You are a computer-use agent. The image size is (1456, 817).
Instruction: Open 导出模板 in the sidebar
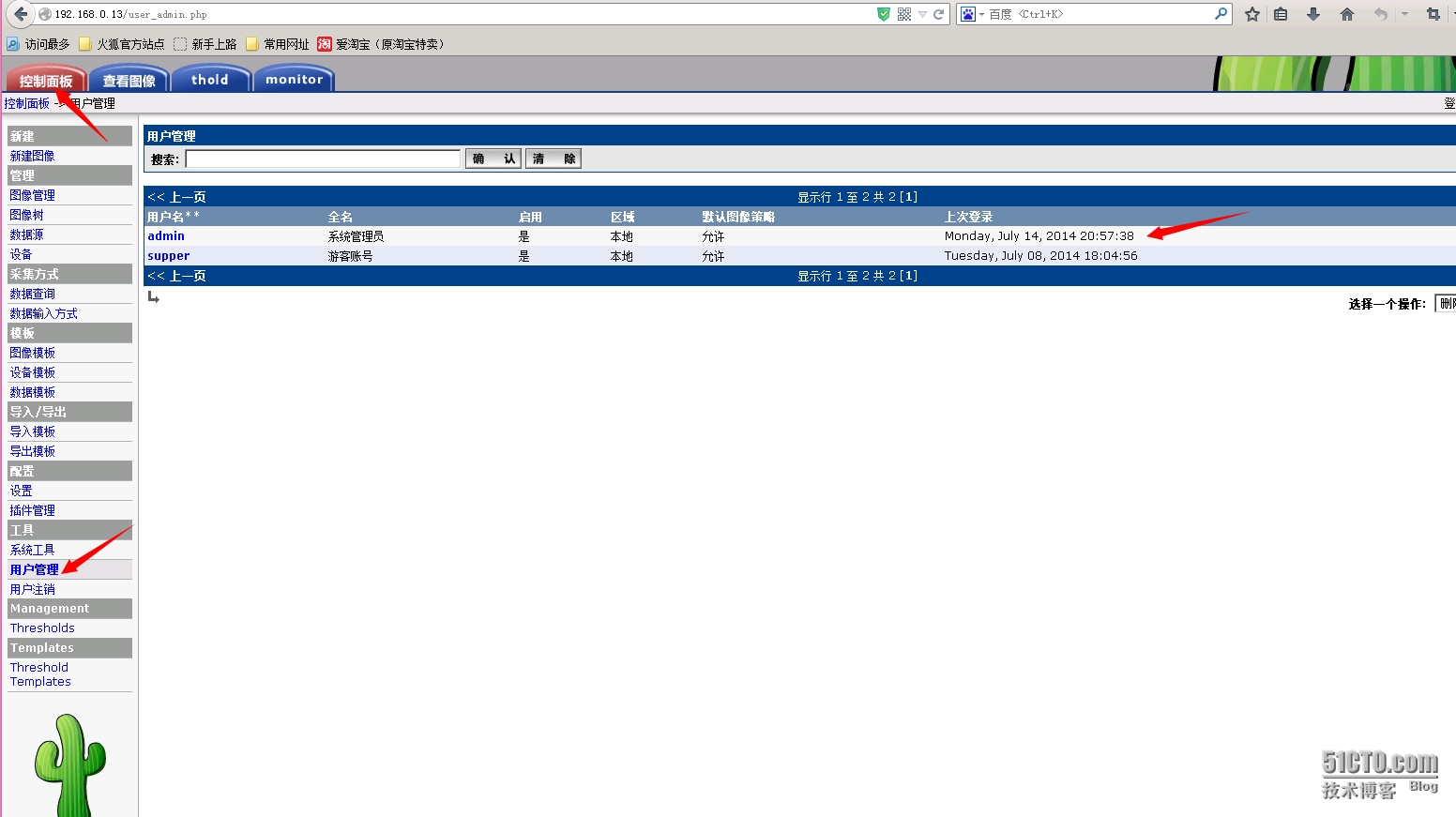[x=32, y=451]
